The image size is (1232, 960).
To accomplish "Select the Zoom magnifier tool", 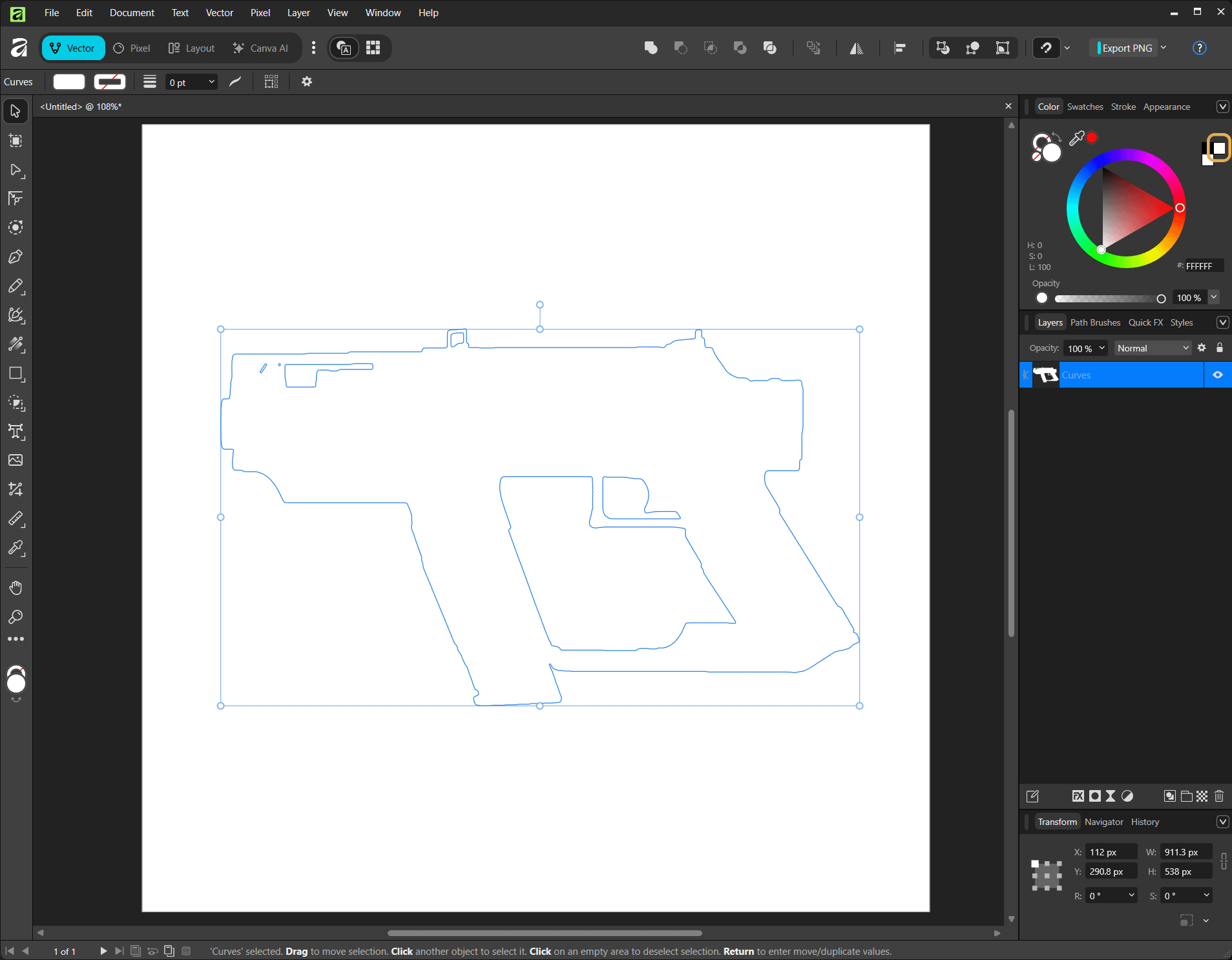I will (16, 617).
